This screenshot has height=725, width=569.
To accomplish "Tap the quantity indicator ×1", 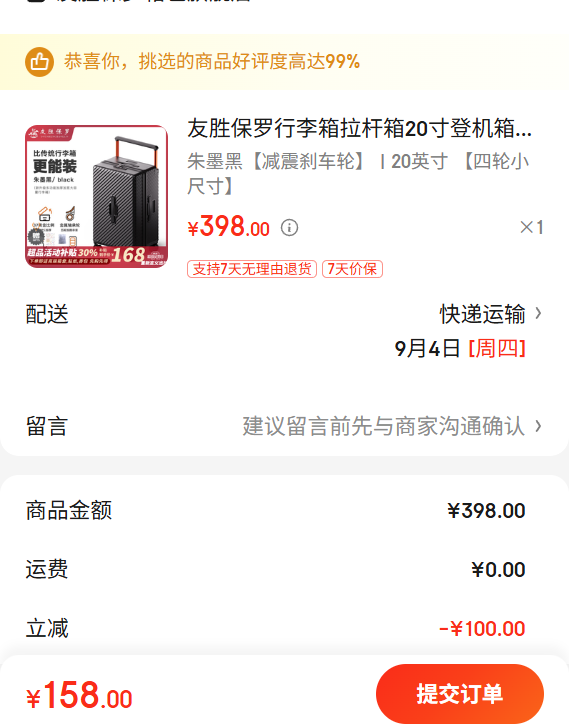I will 532,227.
